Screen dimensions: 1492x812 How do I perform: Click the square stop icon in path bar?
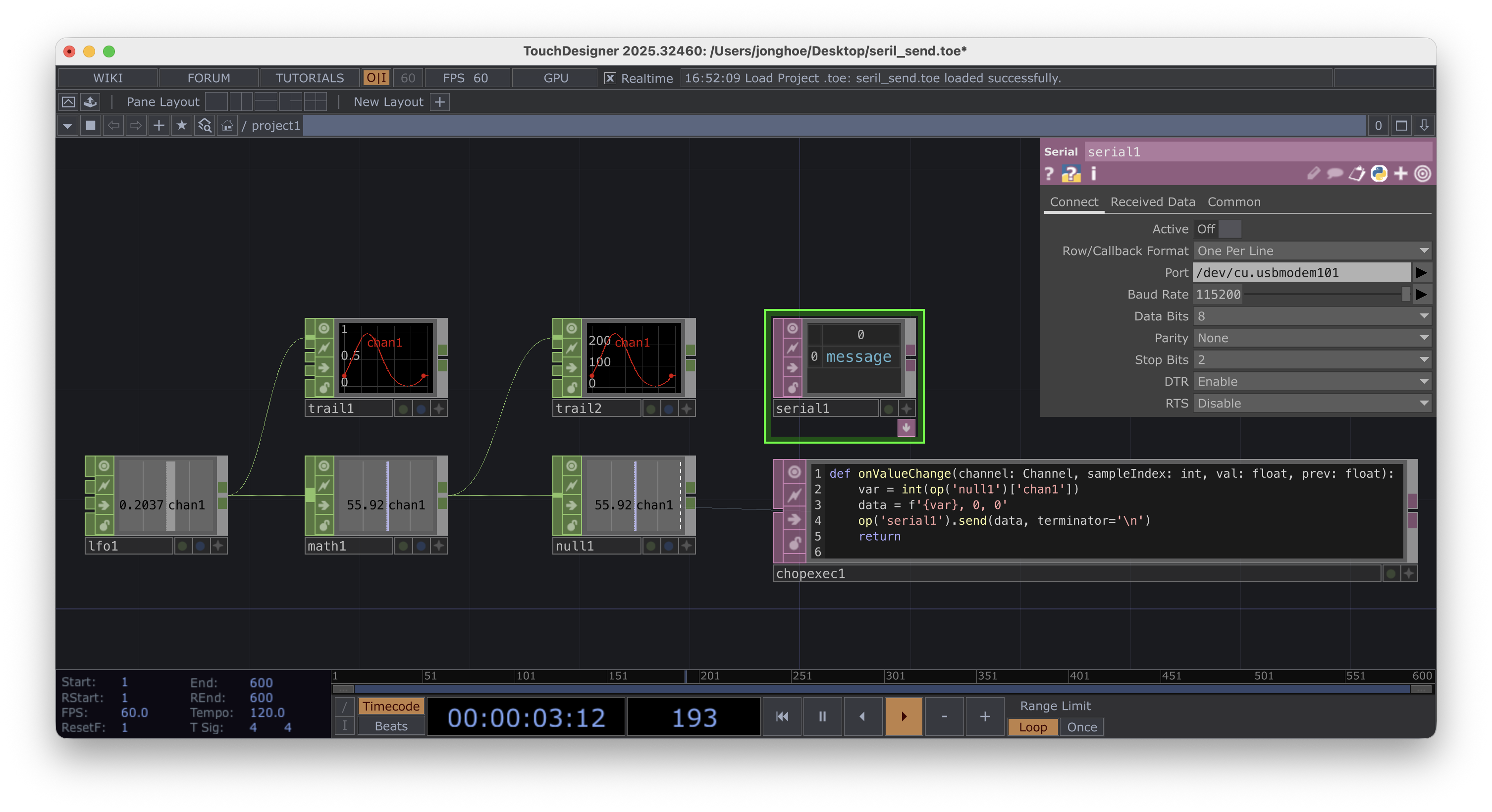point(91,125)
